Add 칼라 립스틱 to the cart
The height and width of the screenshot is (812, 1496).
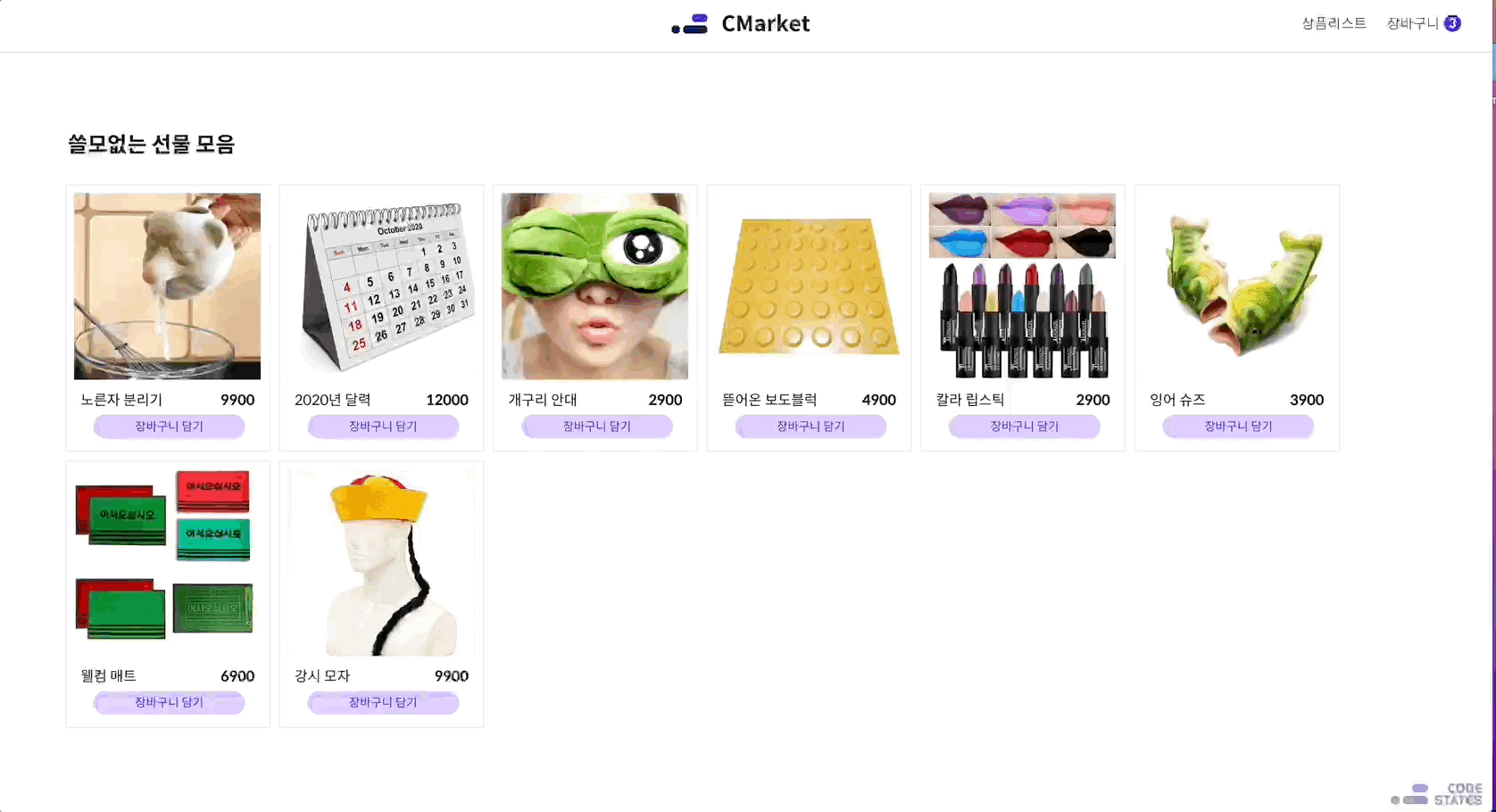coord(1024,427)
